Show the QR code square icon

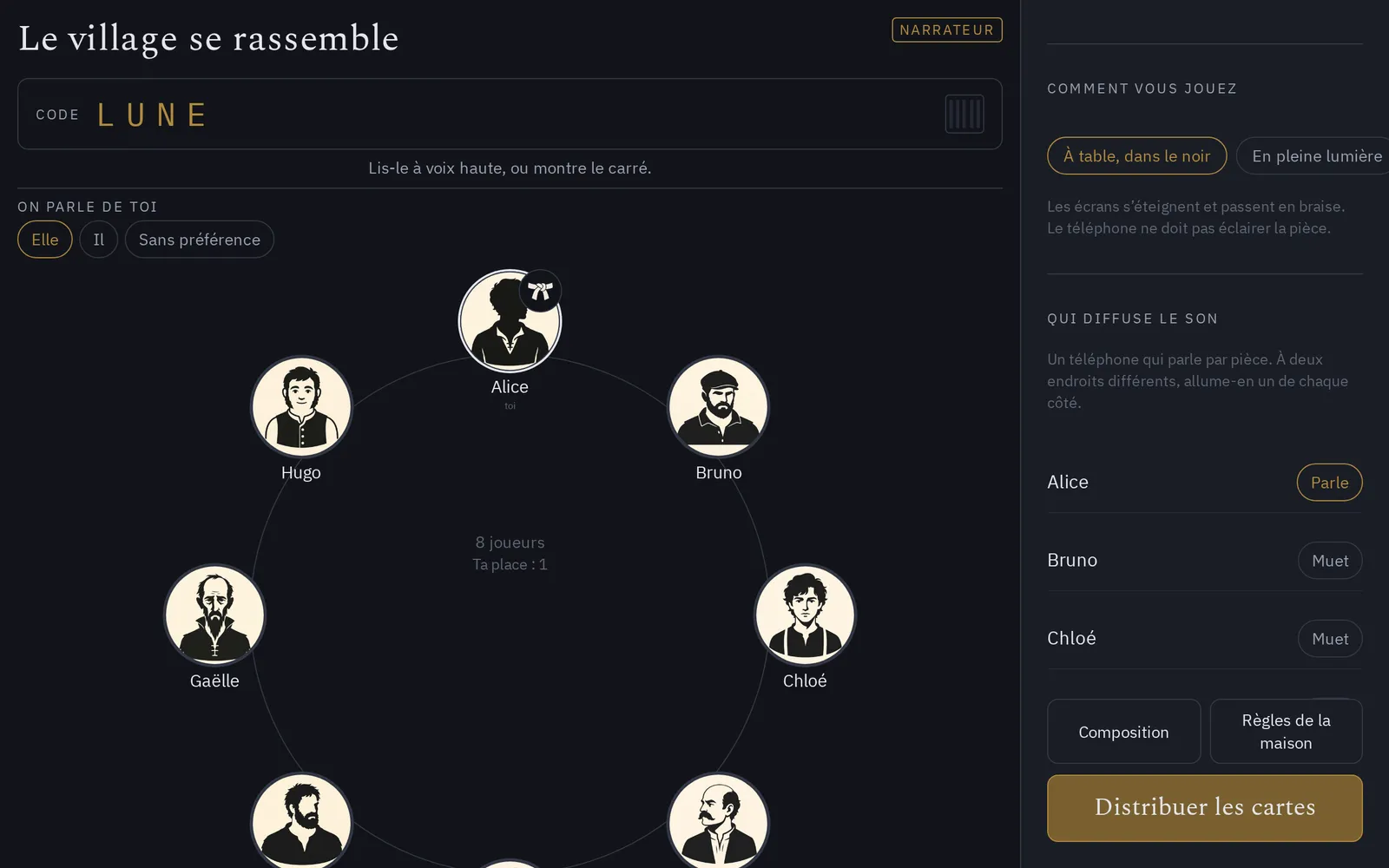click(x=964, y=114)
